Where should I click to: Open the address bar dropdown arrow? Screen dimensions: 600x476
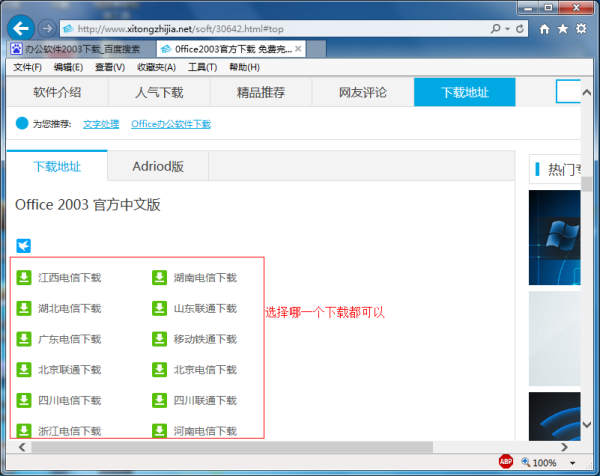(507, 29)
